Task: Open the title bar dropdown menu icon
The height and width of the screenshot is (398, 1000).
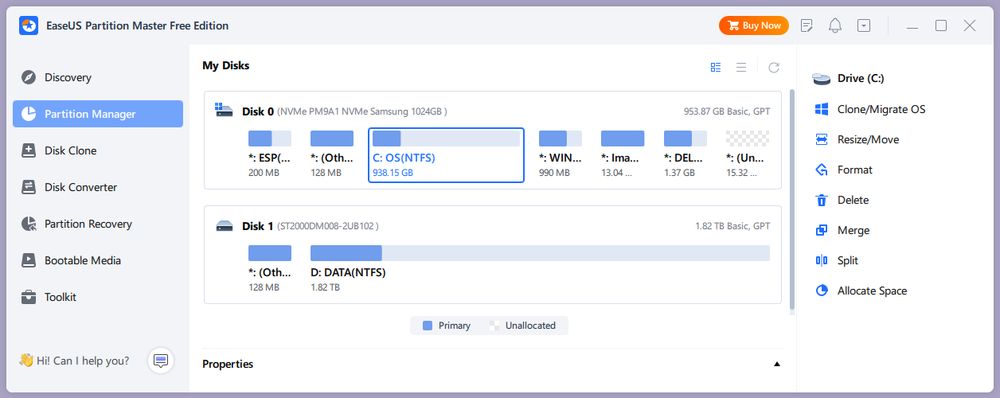Action: click(x=864, y=26)
